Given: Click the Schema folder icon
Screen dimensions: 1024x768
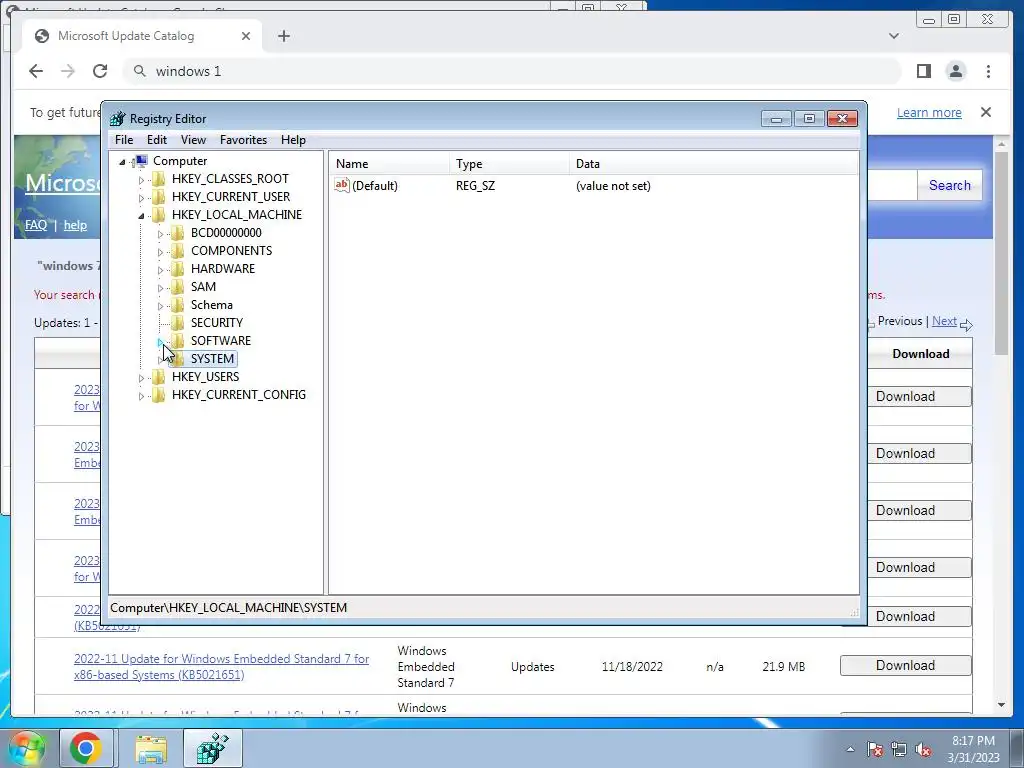Looking at the screenshot, I should 178,305.
